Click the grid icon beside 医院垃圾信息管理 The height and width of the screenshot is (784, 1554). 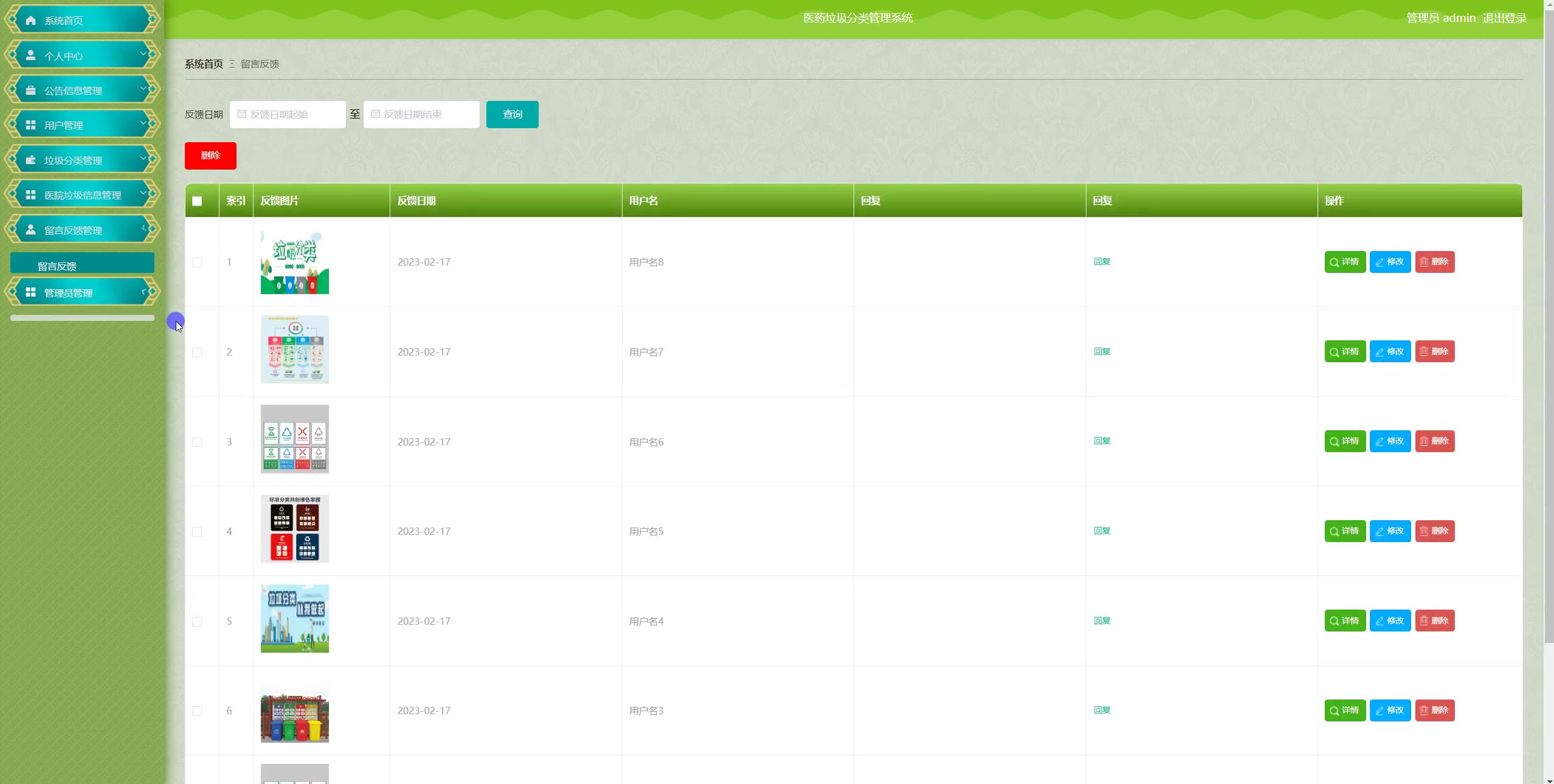point(30,194)
